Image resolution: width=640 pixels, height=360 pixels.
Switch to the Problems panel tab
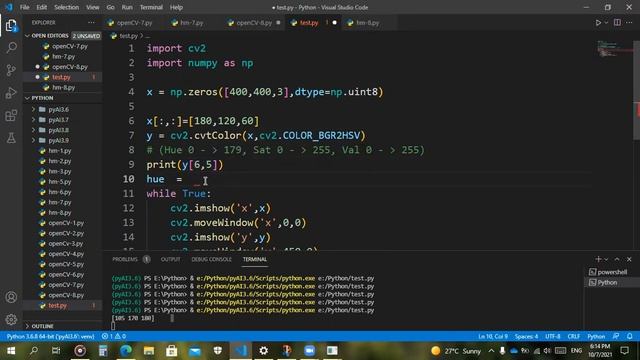125,259
